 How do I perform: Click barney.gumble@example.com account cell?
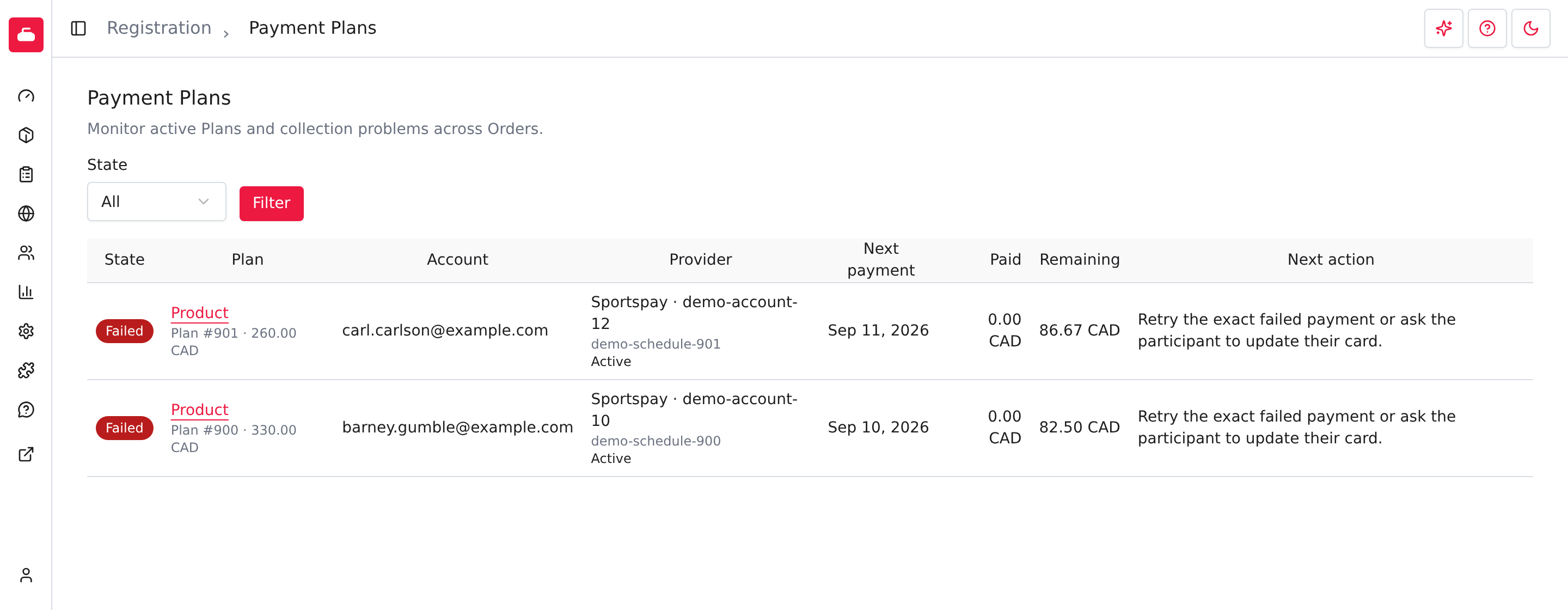click(x=457, y=428)
